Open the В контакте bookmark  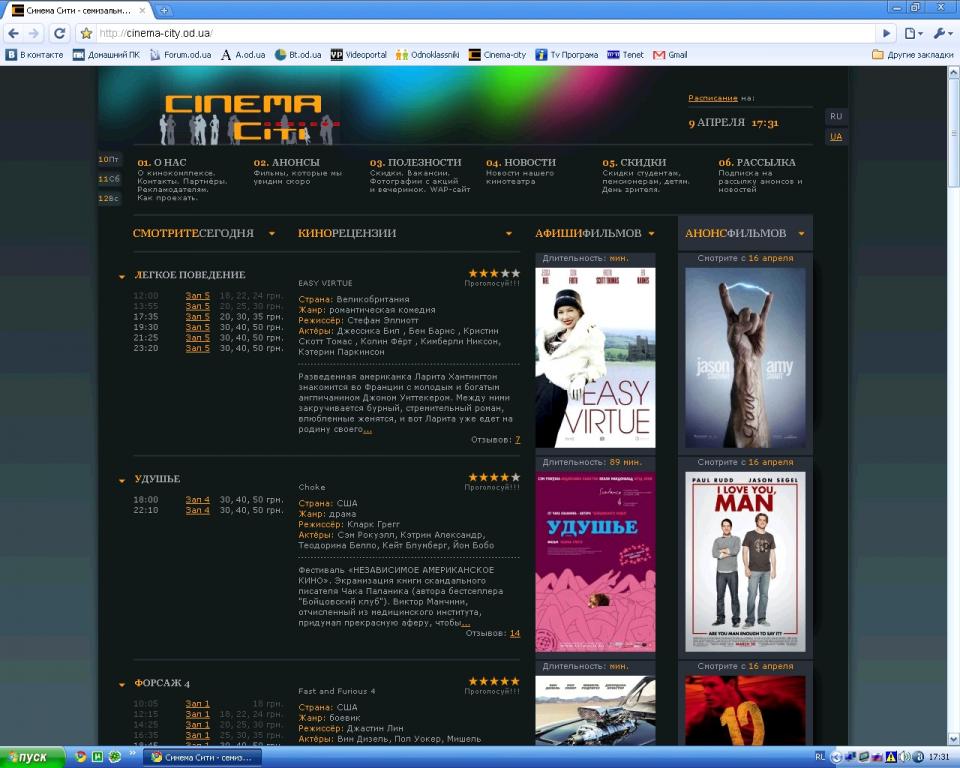(34, 55)
